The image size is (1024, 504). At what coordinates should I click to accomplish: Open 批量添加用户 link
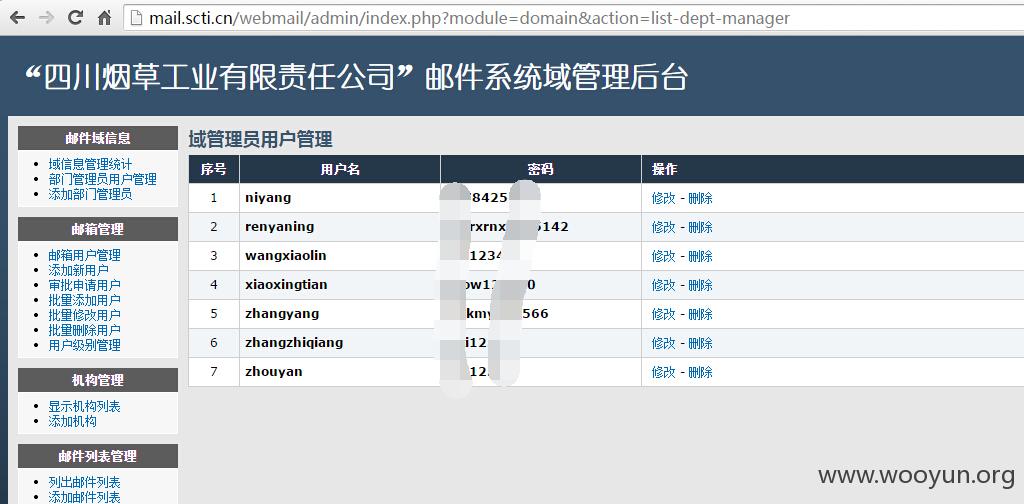[84, 300]
